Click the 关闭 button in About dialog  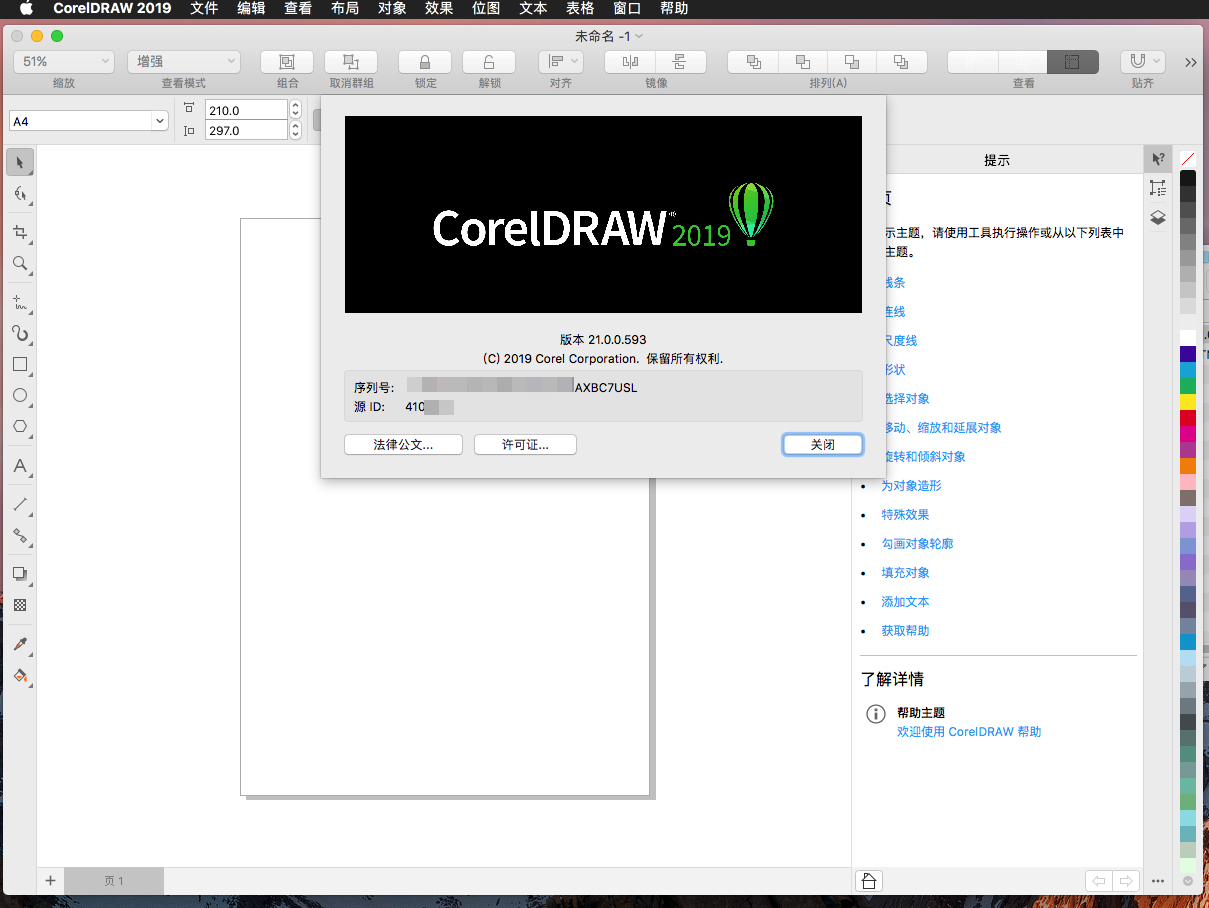pos(822,445)
